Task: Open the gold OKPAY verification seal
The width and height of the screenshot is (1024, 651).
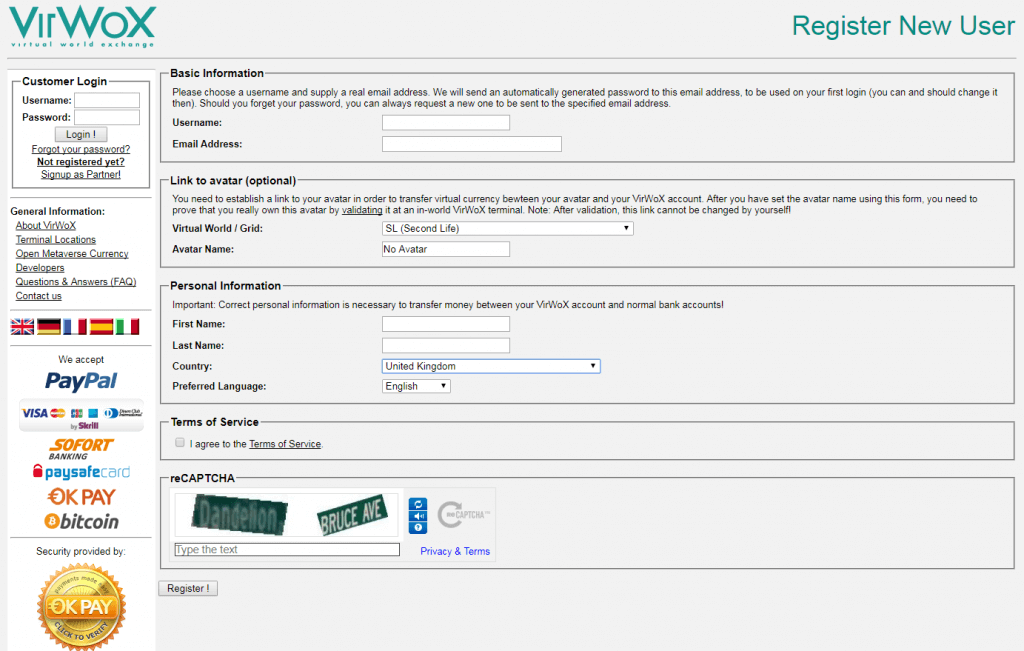Action: [x=81, y=607]
